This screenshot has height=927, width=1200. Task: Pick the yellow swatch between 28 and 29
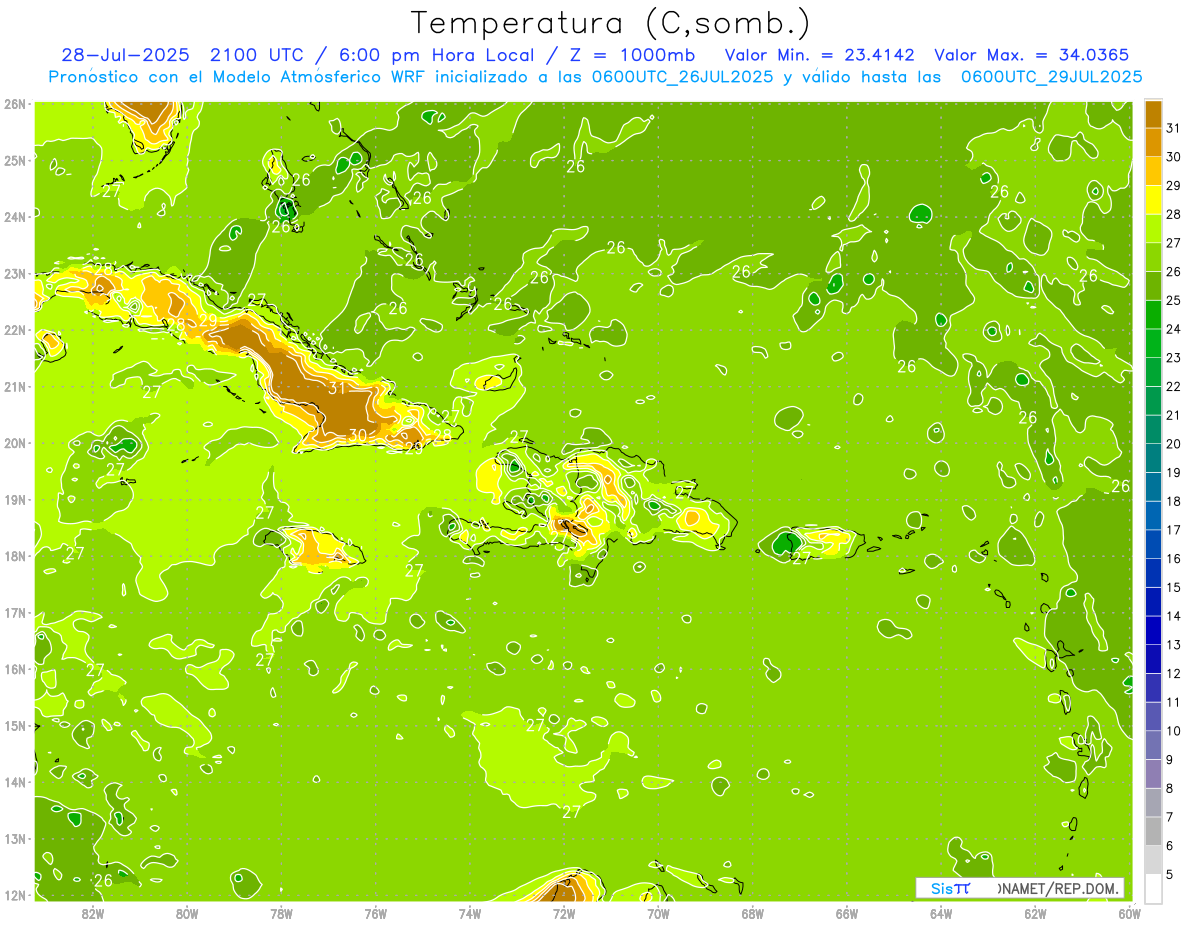coord(1153,200)
